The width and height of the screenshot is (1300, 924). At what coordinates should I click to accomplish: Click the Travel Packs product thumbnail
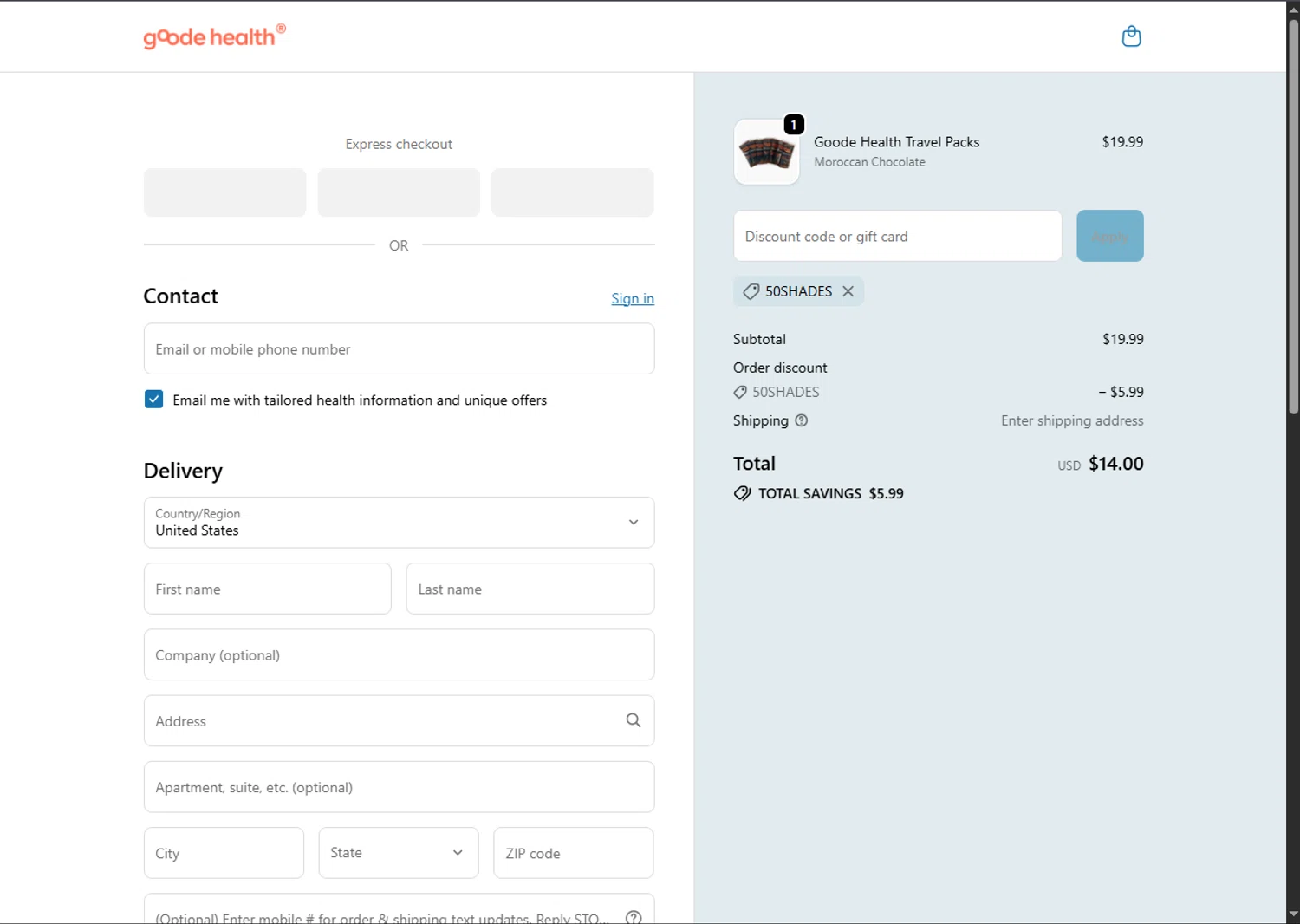click(x=766, y=152)
